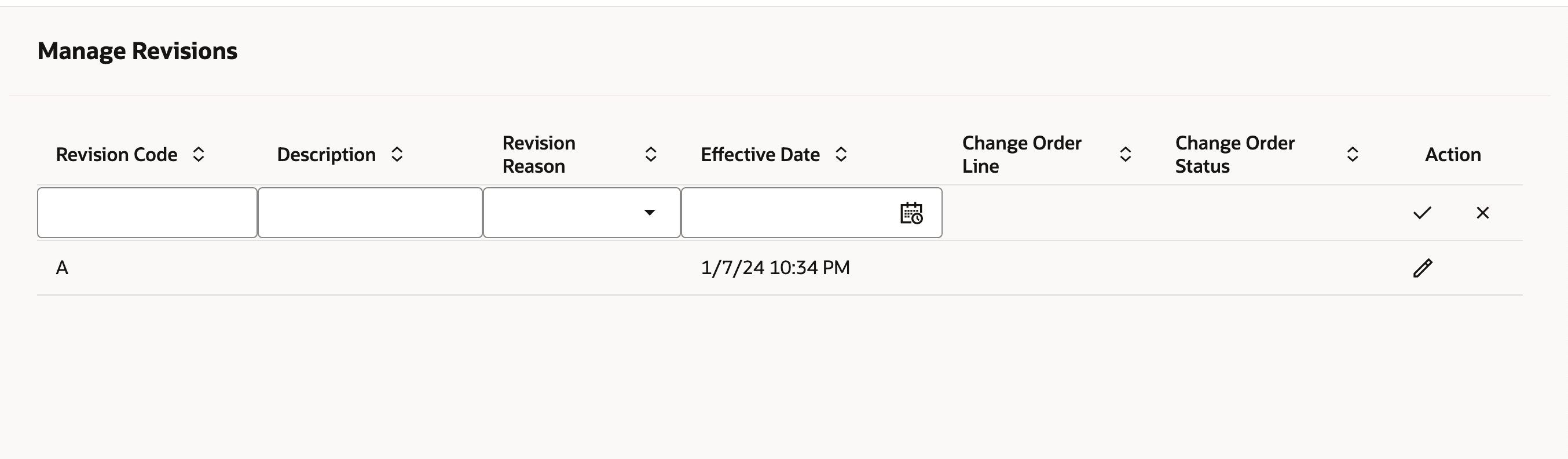Click the sort icon beside Revision Code
Viewport: 1568px width, 459px height.
pos(199,154)
